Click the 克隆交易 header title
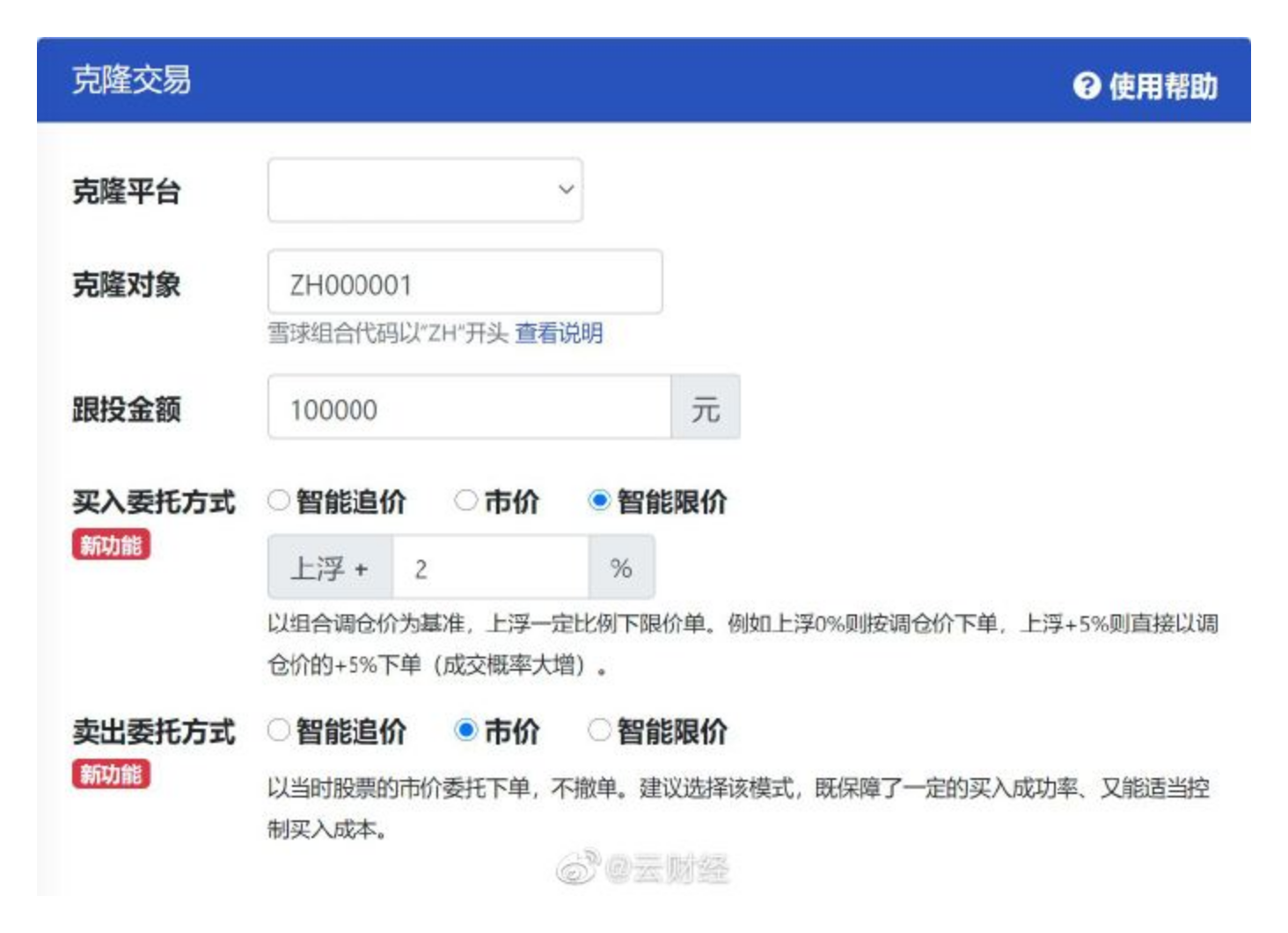1288x933 pixels. (x=131, y=80)
